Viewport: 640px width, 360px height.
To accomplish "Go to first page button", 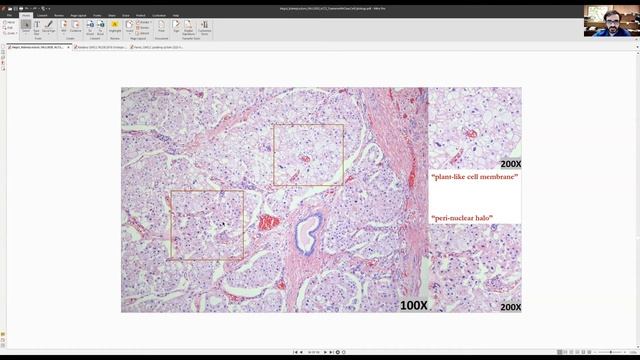I will coord(295,352).
